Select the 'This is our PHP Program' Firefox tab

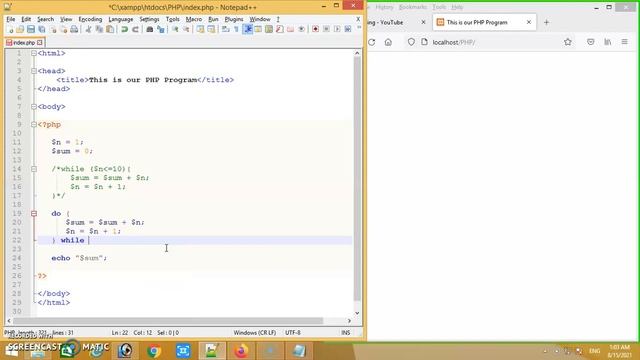pos(484,22)
